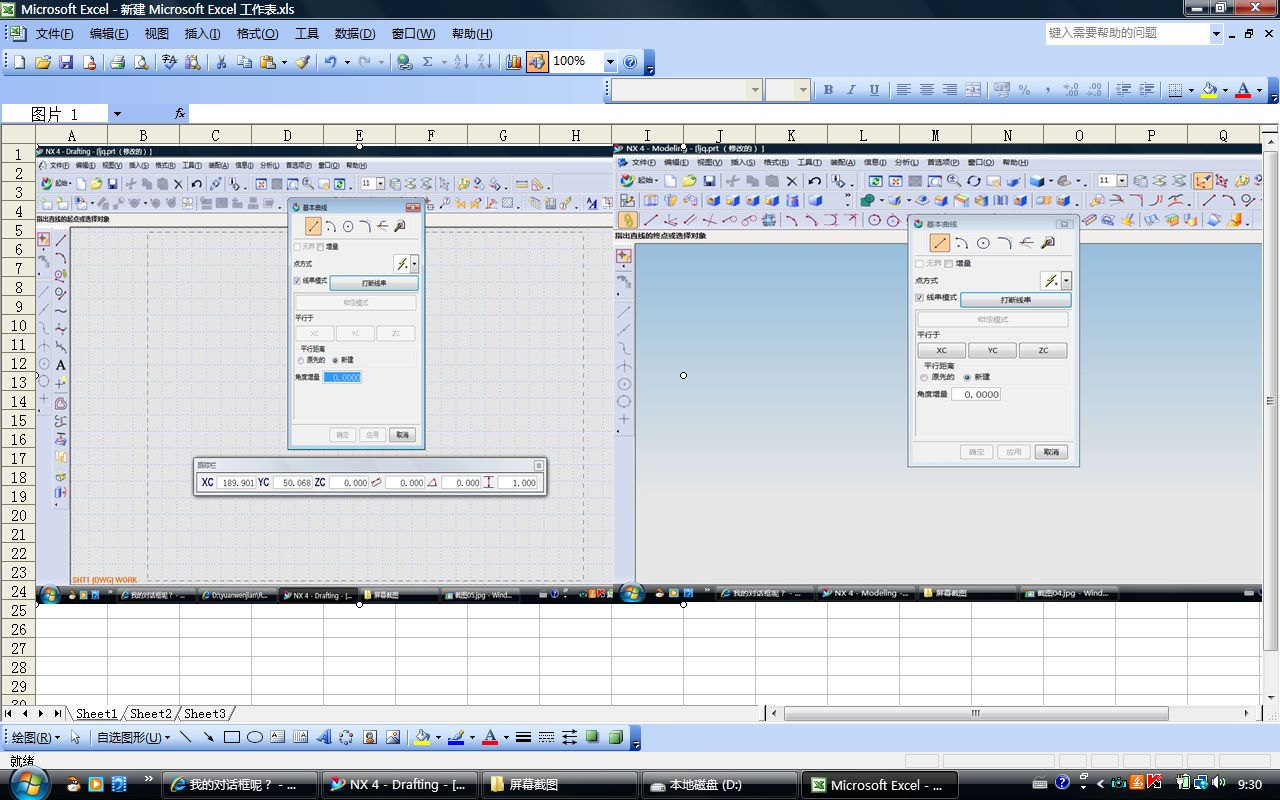1280x800 pixels.
Task: Sort ascending with the A-Z icon
Action: coord(461,62)
